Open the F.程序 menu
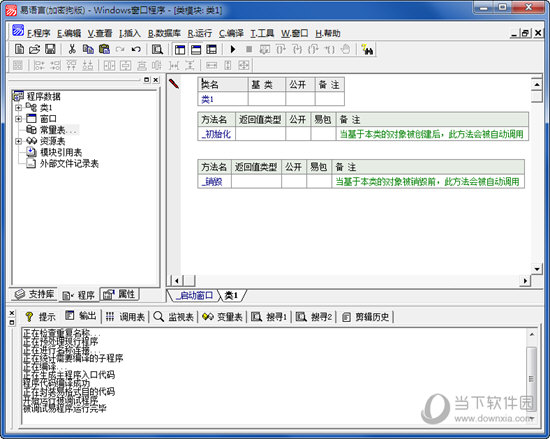The width and height of the screenshot is (550, 439). pos(39,33)
